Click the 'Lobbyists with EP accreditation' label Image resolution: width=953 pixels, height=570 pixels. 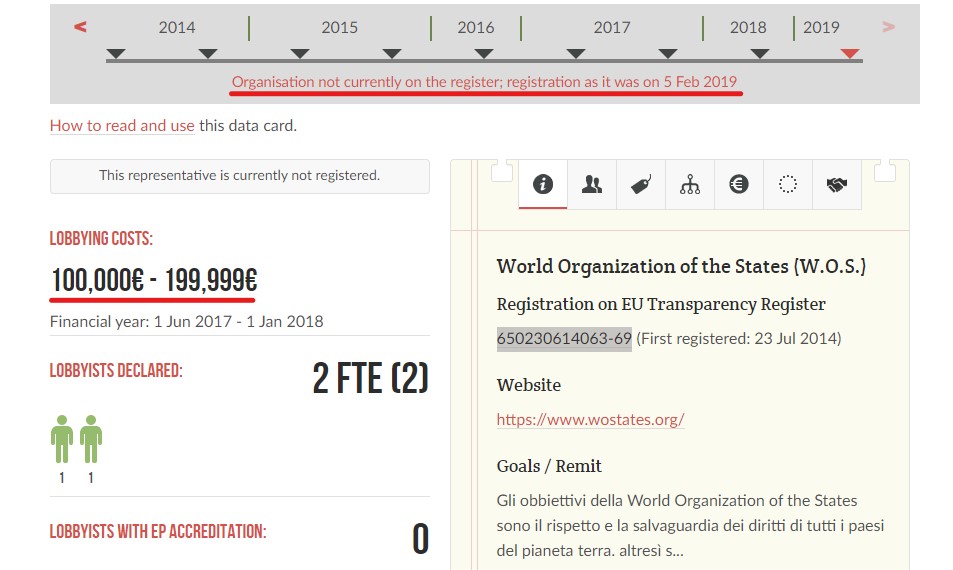click(x=158, y=532)
